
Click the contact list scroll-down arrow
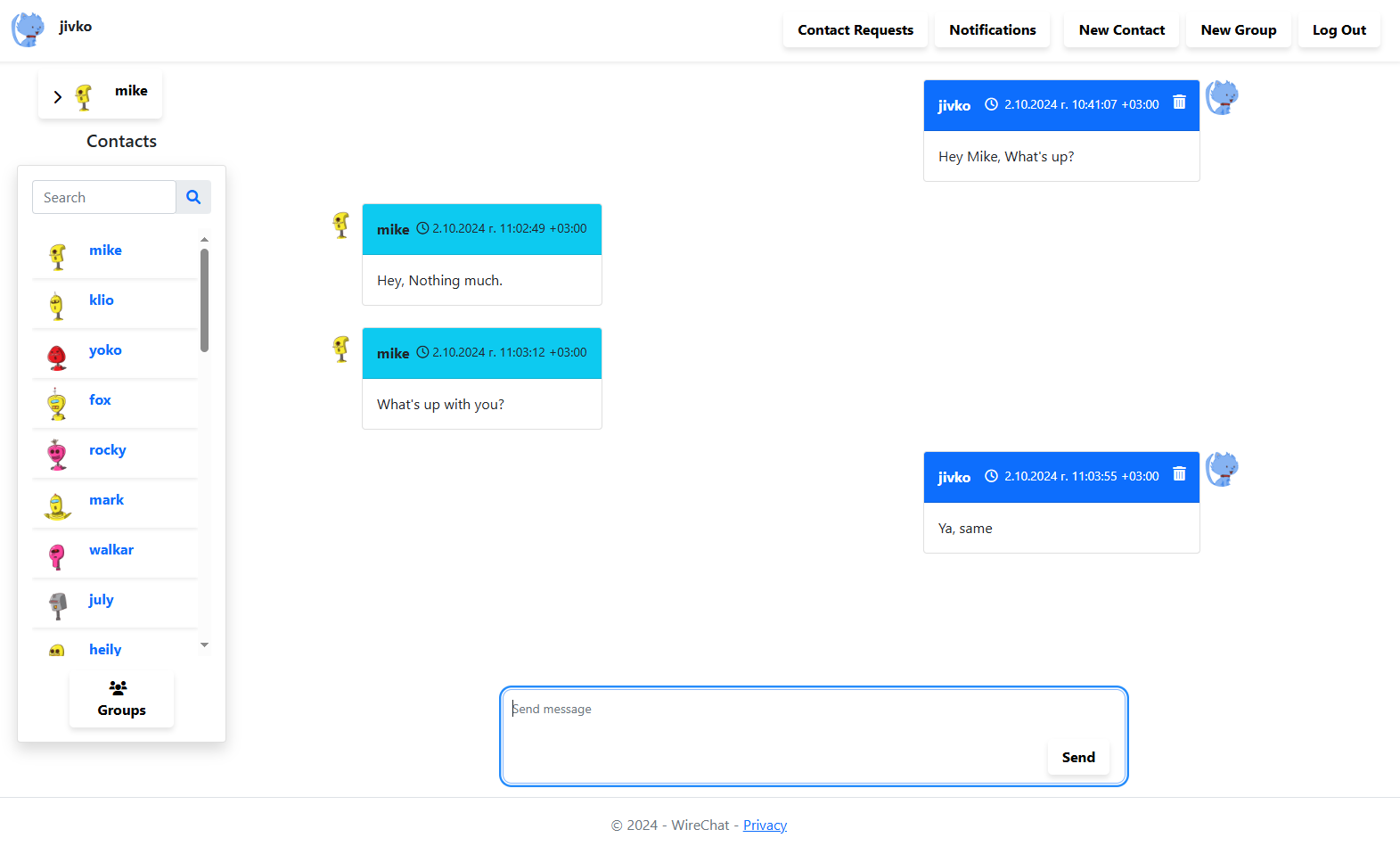point(204,645)
